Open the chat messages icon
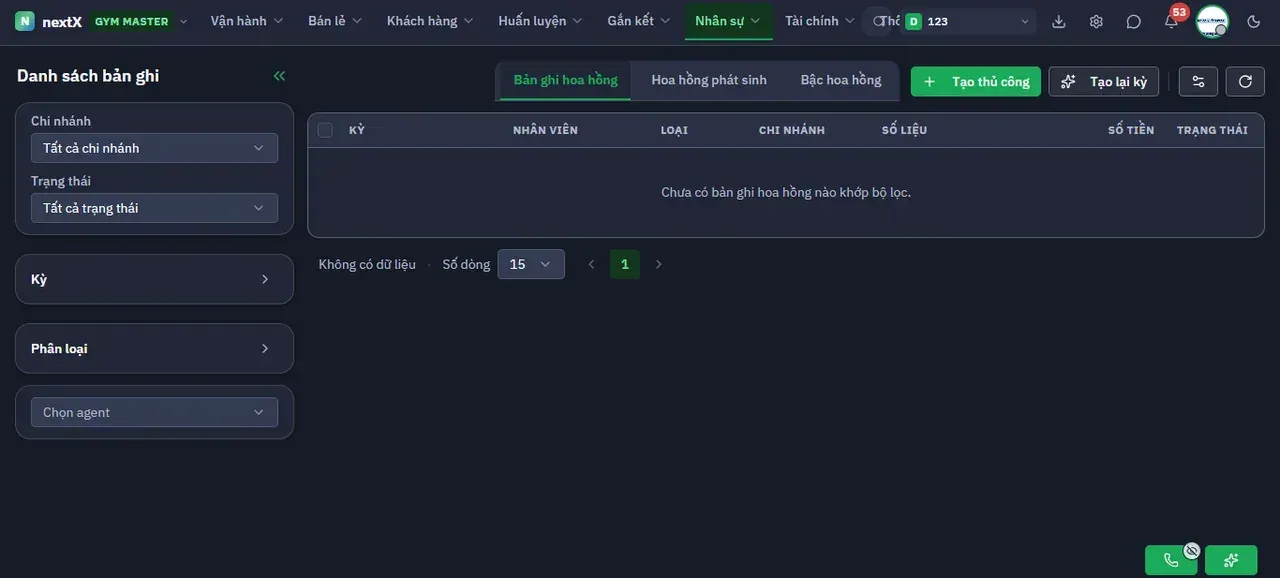Image resolution: width=1280 pixels, height=578 pixels. 1133,21
